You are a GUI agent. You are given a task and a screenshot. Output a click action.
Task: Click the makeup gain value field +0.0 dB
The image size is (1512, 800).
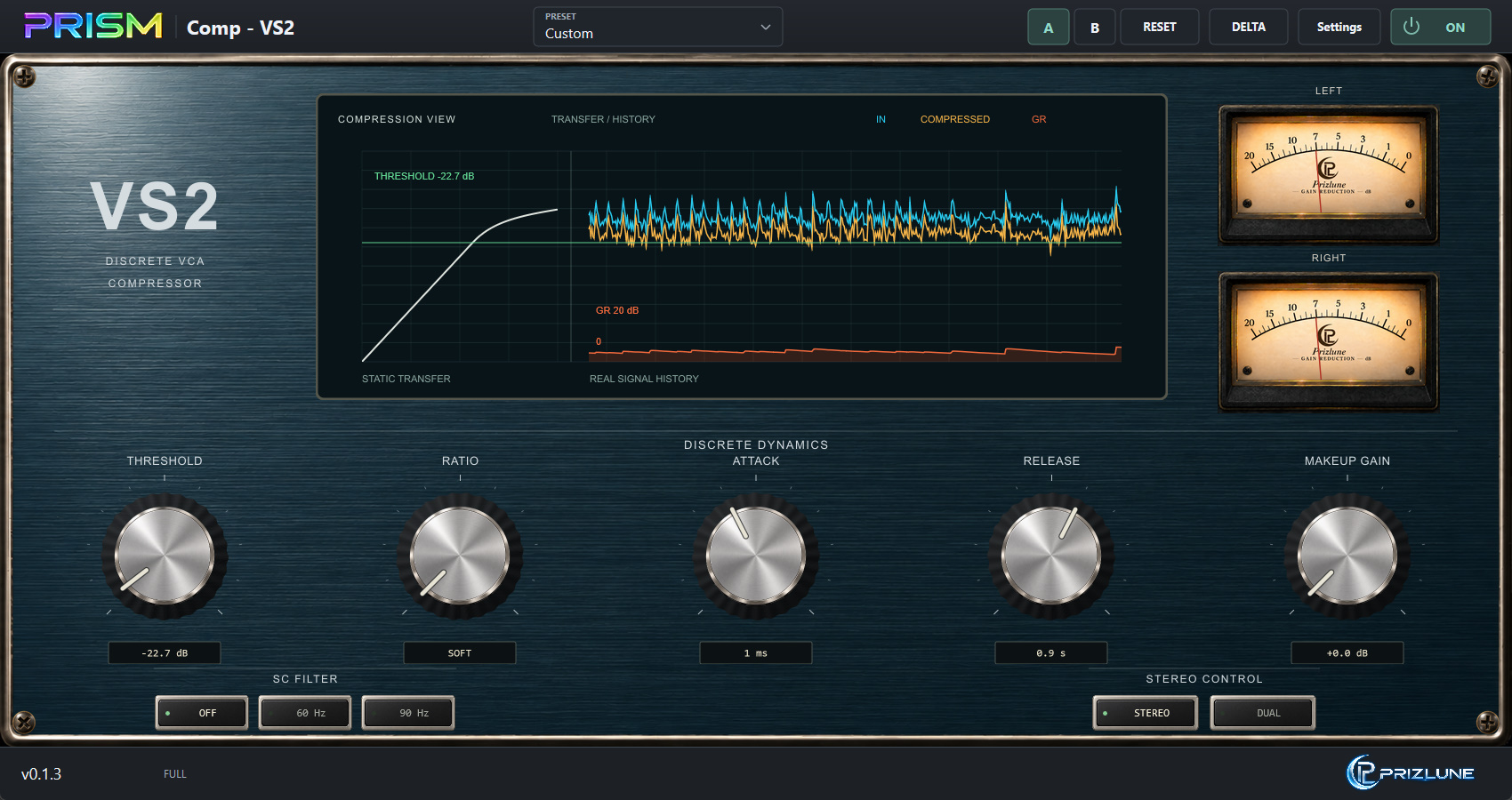(1347, 652)
